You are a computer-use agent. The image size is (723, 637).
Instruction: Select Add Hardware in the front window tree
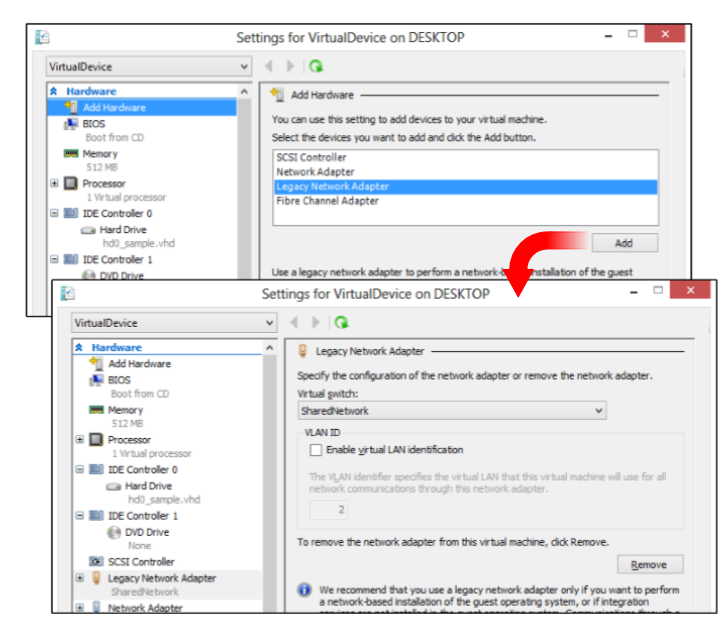[139, 364]
